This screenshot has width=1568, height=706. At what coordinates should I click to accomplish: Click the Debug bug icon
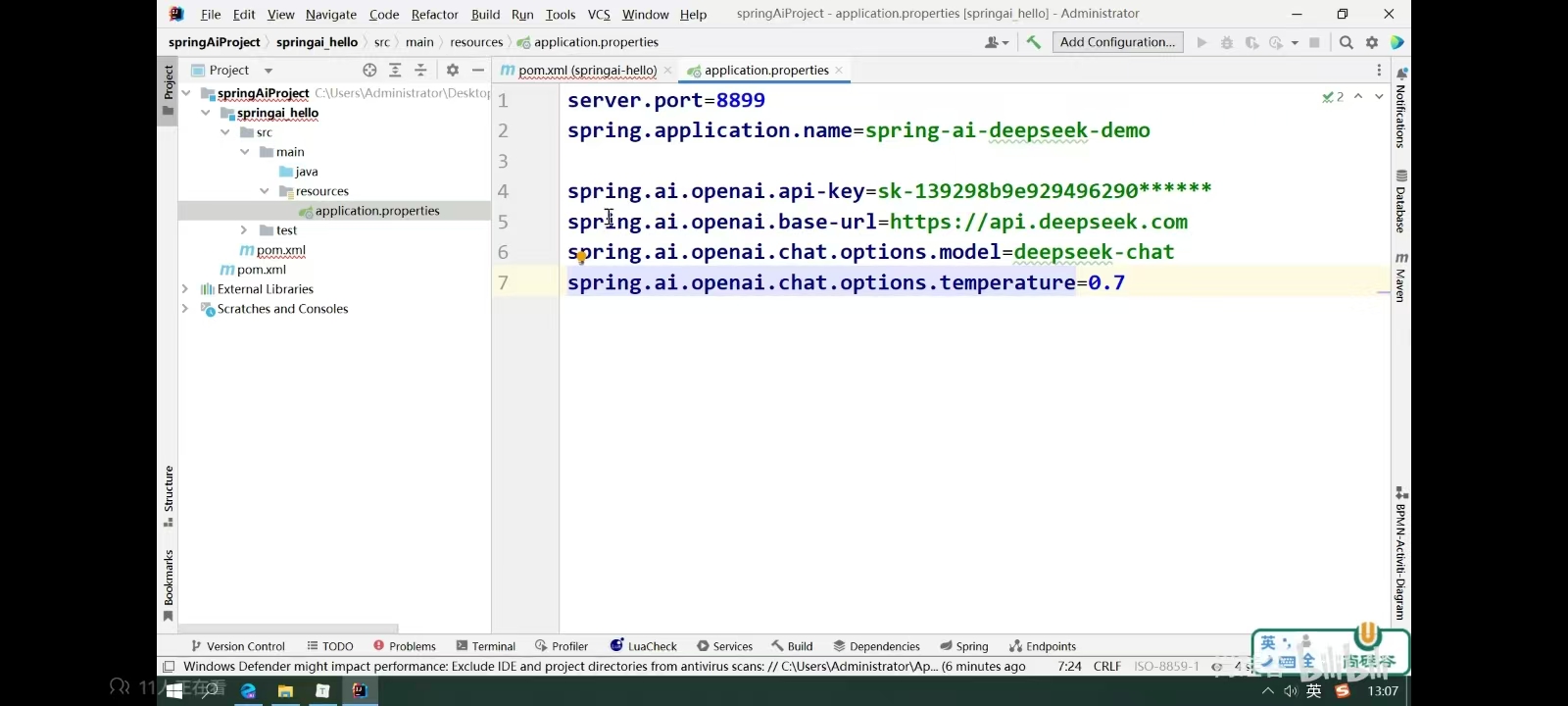click(x=1227, y=42)
